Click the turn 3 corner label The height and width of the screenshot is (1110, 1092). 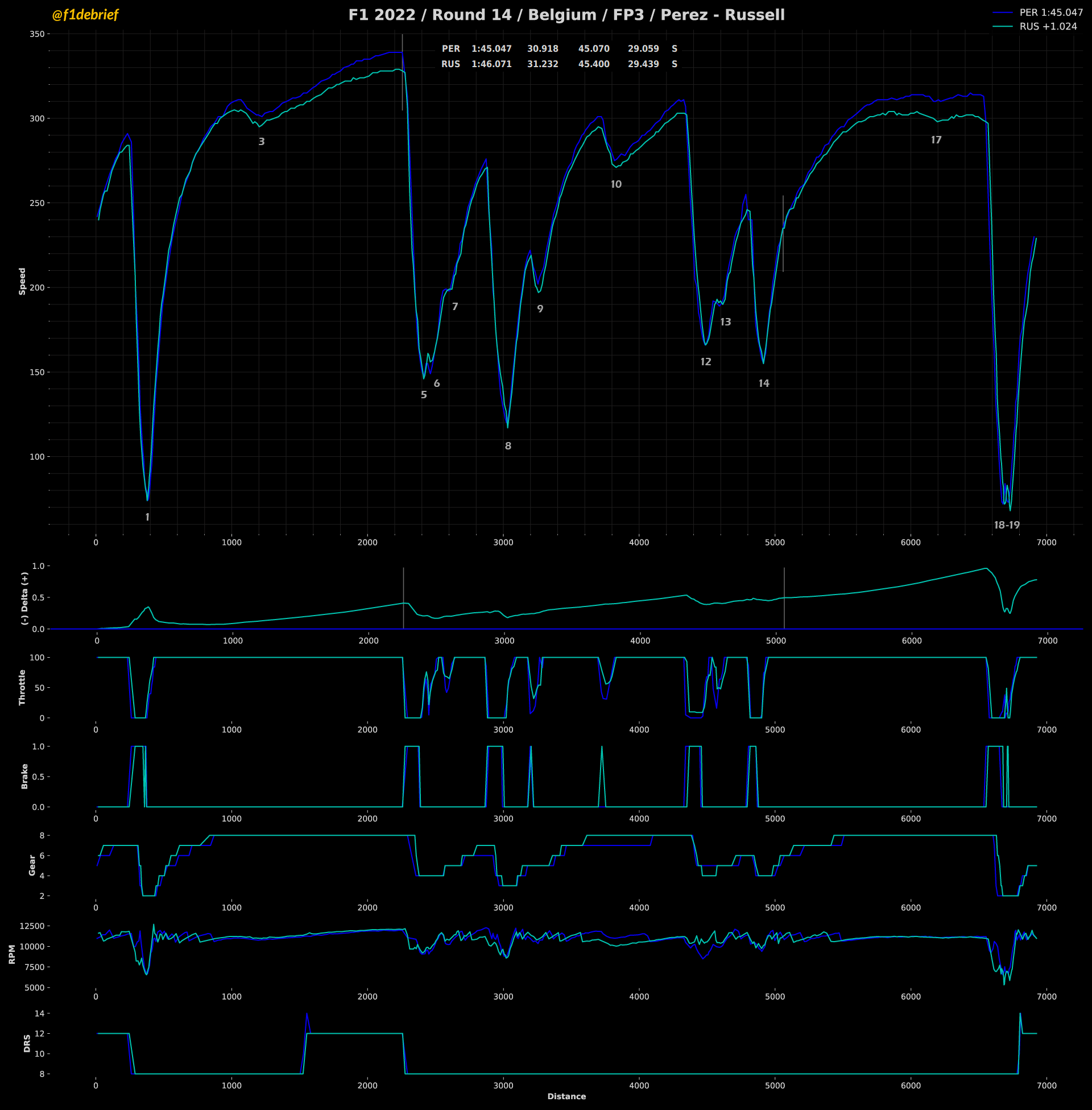point(262,142)
